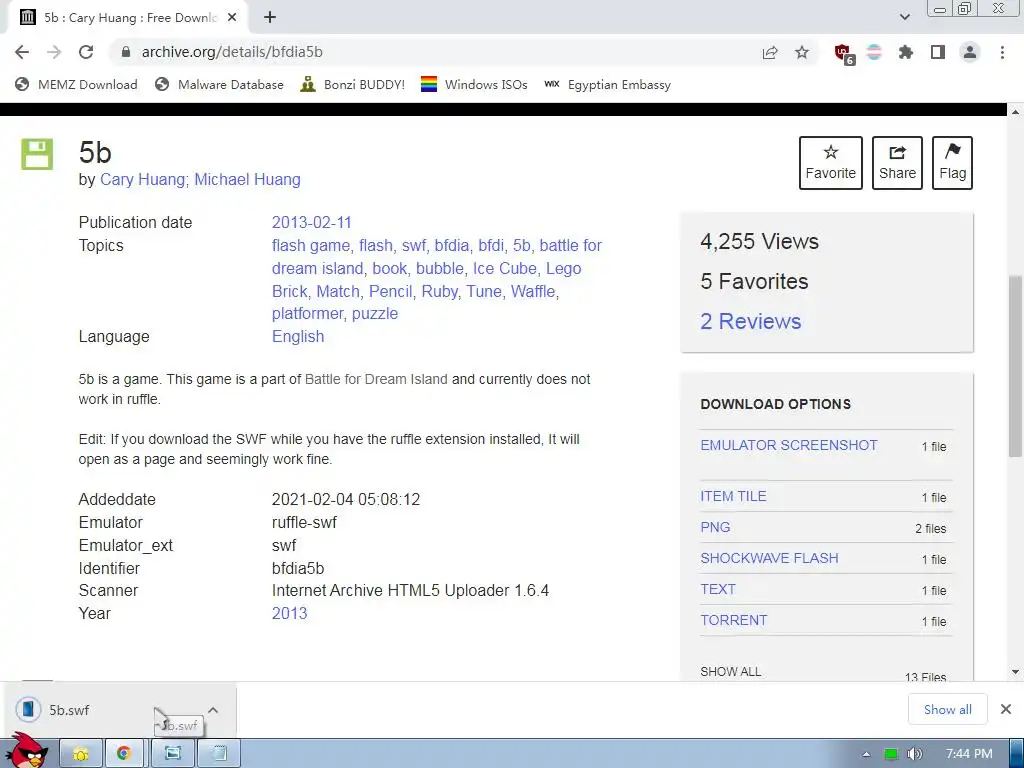Screen dimensions: 1024x768
Task: Open the 'Ice Cube' topic link
Action: coord(505,268)
